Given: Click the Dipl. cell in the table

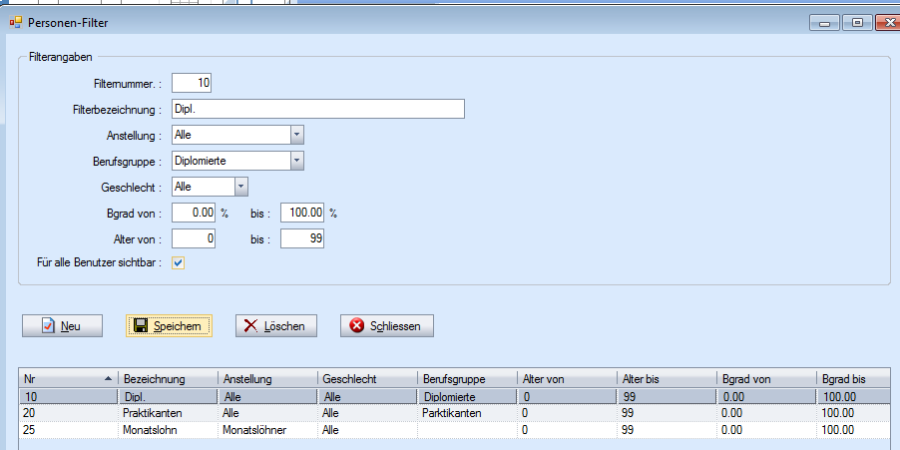Looking at the screenshot, I should 168,397.
